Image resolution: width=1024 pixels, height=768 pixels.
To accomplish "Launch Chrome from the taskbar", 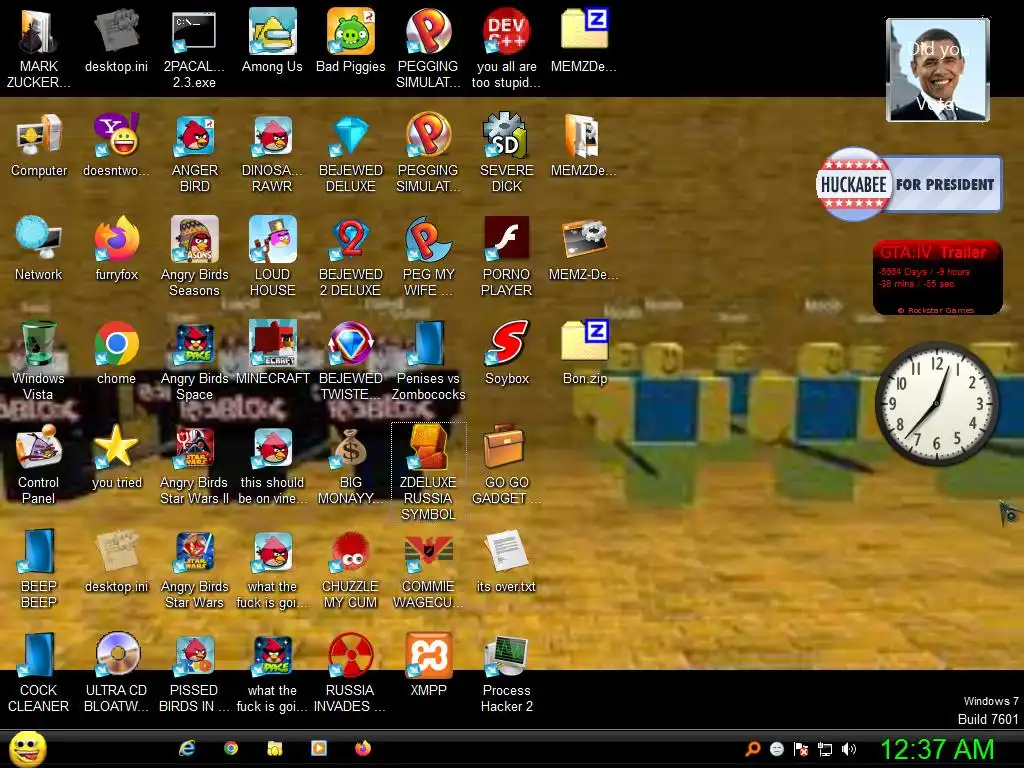I will click(231, 748).
